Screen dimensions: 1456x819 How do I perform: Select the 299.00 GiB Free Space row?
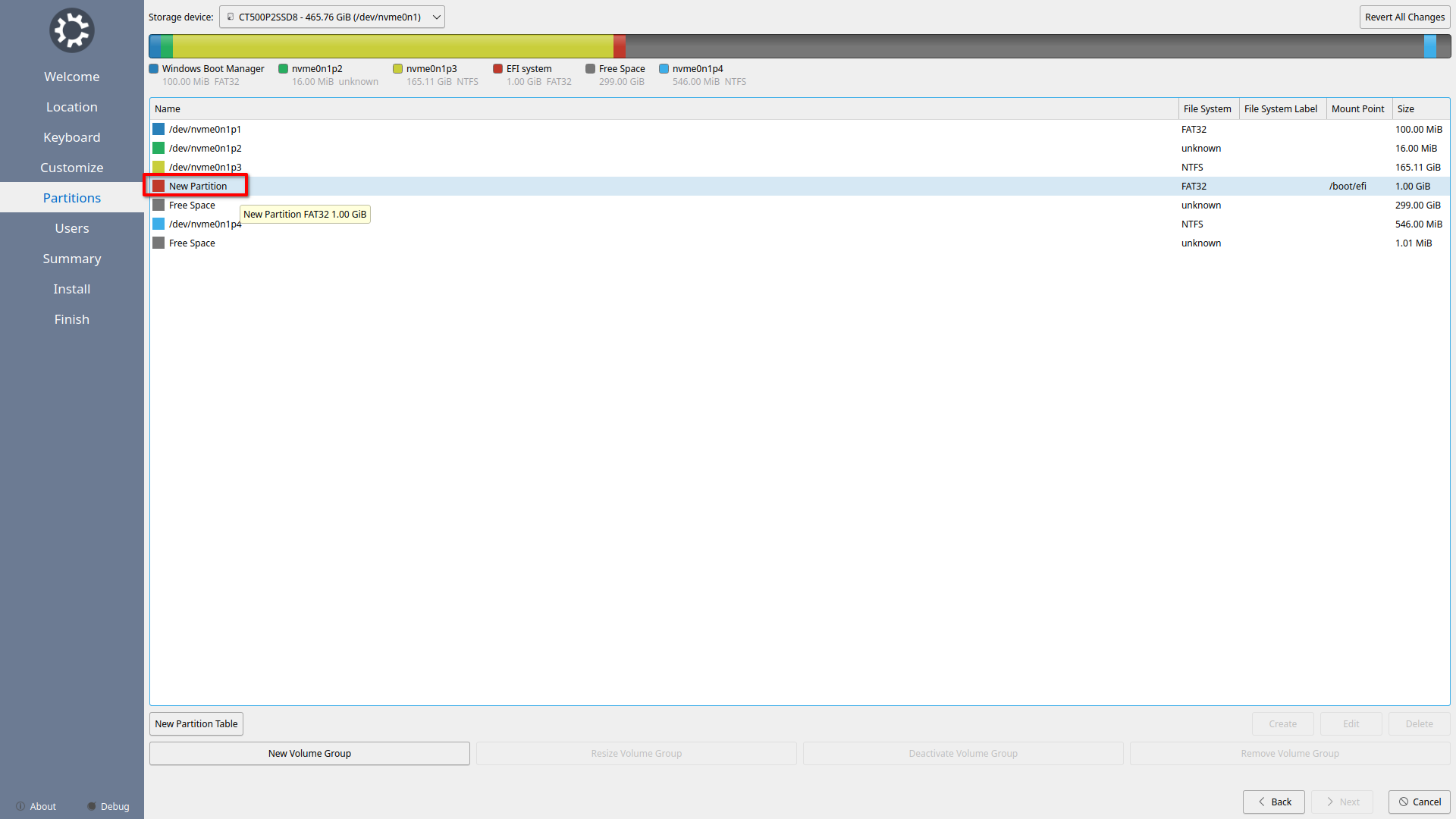(x=192, y=206)
